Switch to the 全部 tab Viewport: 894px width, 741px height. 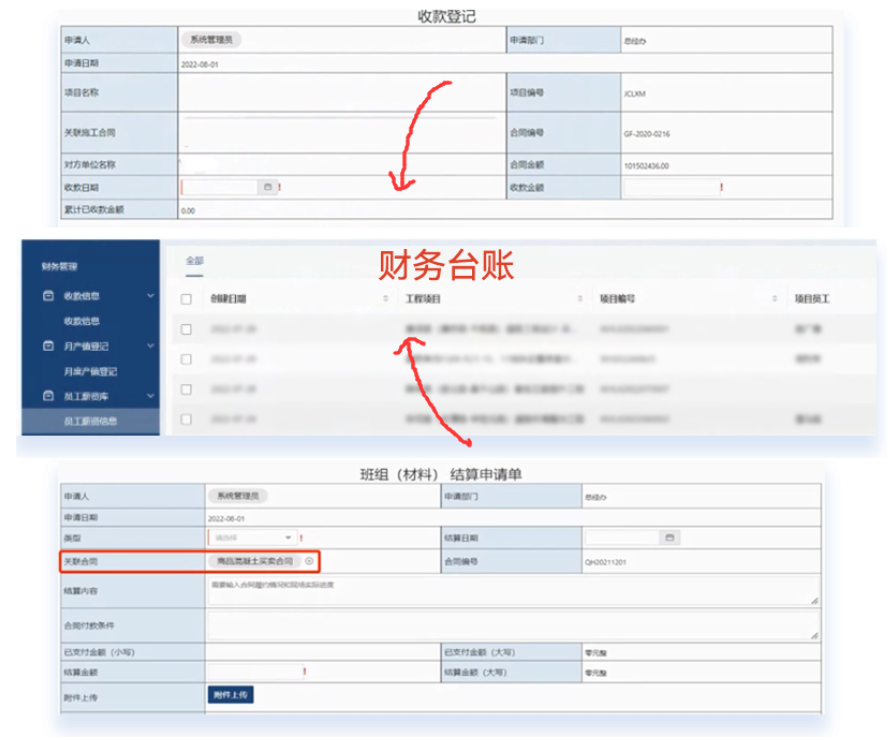pyautogui.click(x=194, y=260)
